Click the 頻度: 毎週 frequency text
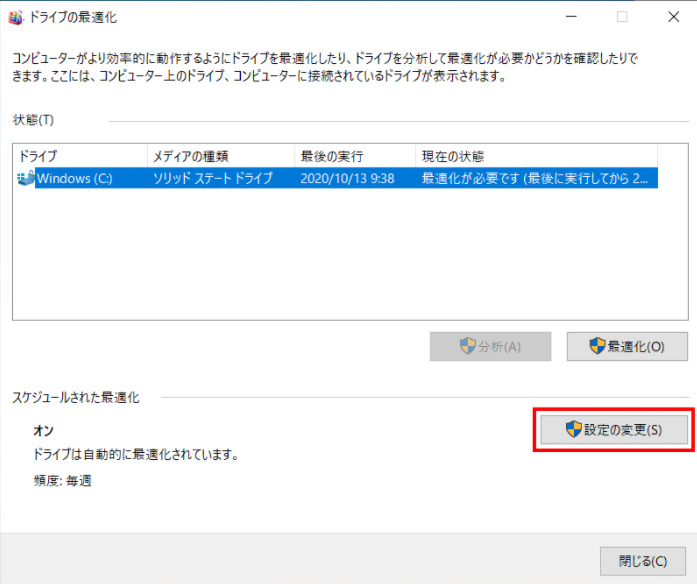Screen dimensions: 697x584 click(x=62, y=480)
